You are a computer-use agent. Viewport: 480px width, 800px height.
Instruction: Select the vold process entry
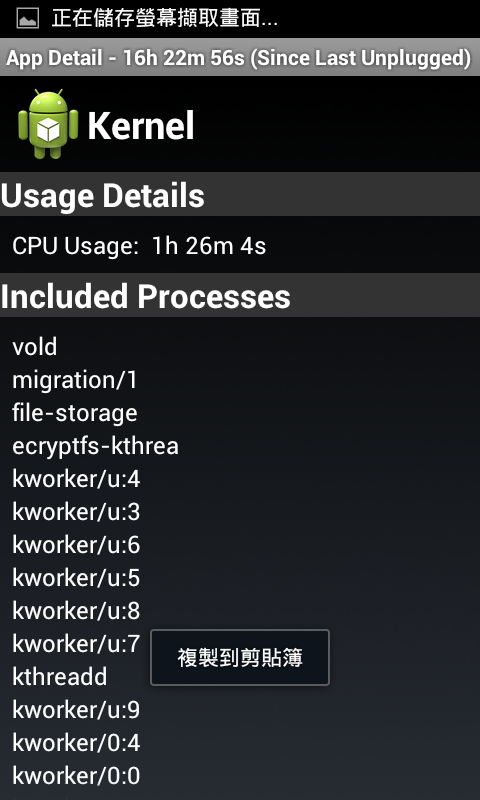(x=35, y=347)
